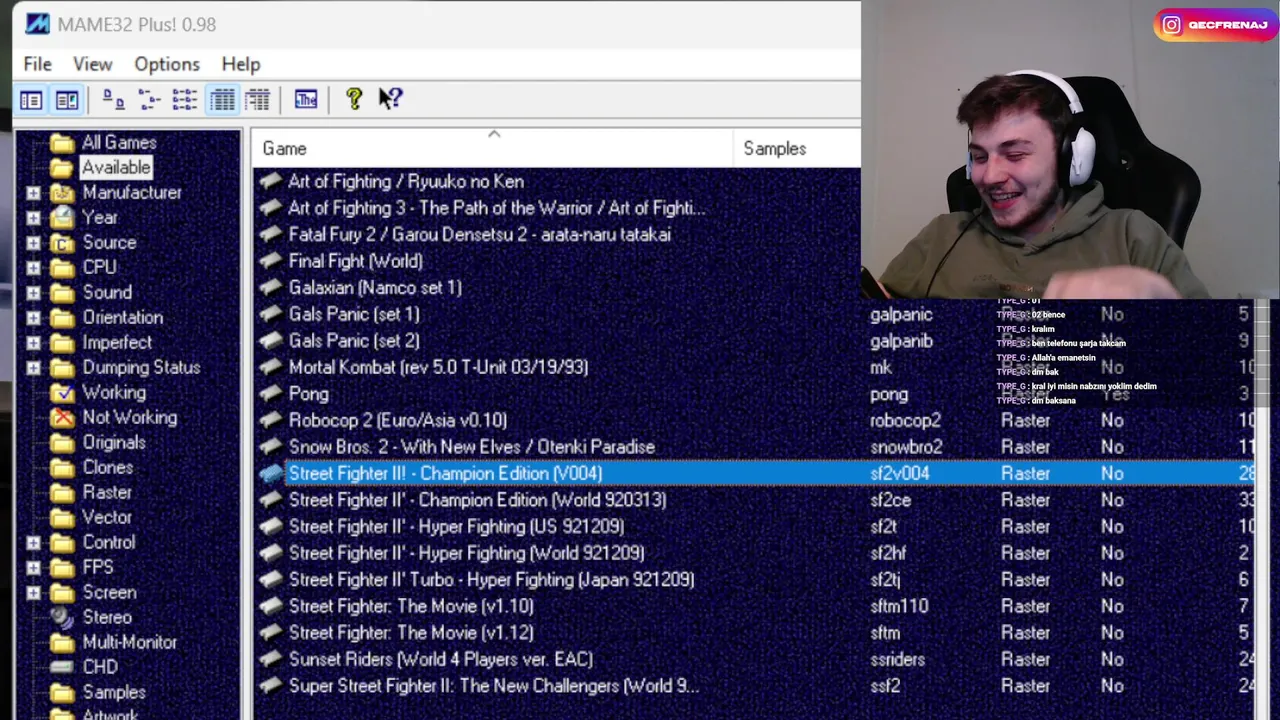
Task: Select Fatal Fury 2 / Garou Densetsu 2
Action: (x=479, y=235)
